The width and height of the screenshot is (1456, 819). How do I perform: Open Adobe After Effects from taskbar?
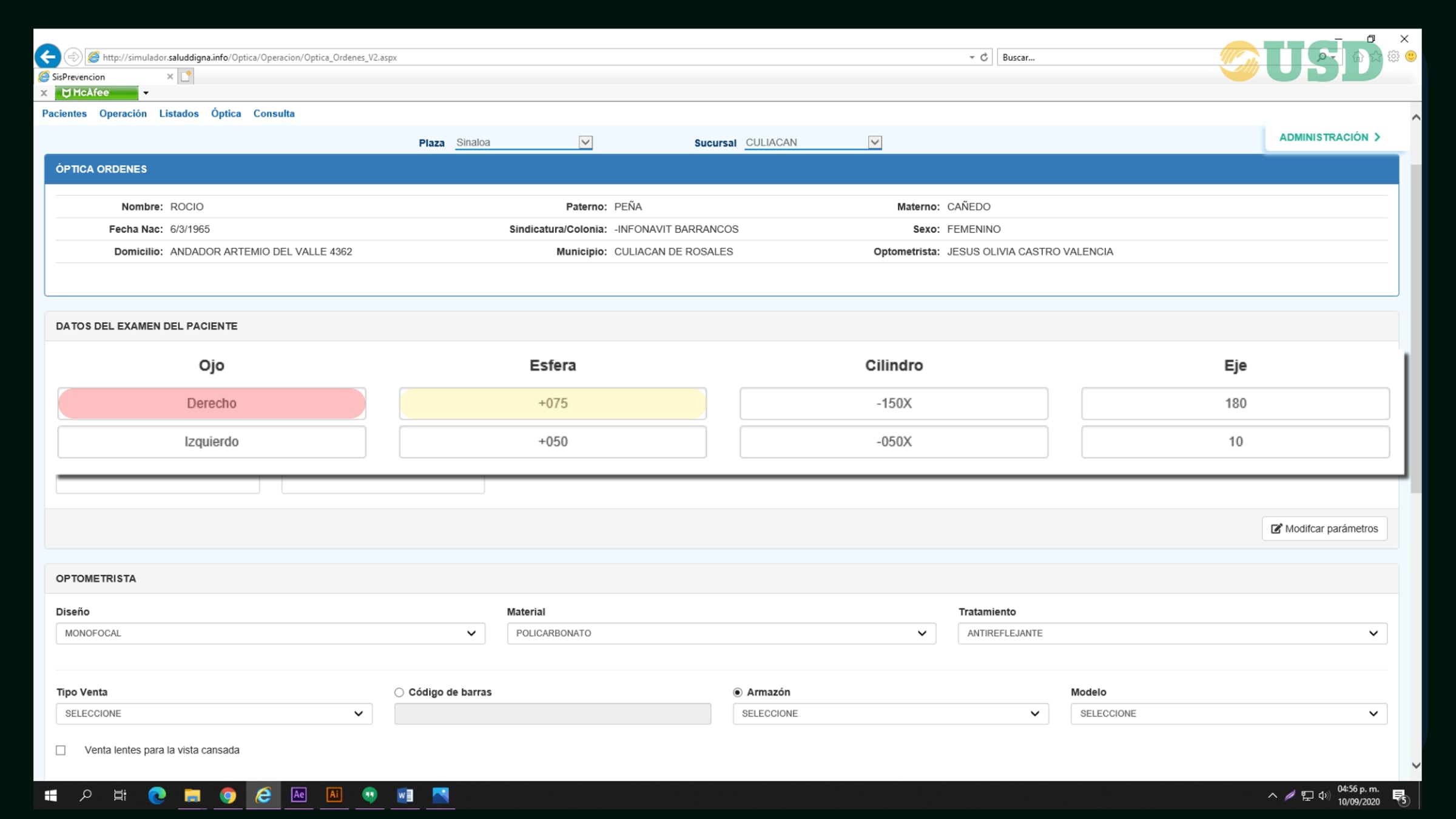pos(298,795)
